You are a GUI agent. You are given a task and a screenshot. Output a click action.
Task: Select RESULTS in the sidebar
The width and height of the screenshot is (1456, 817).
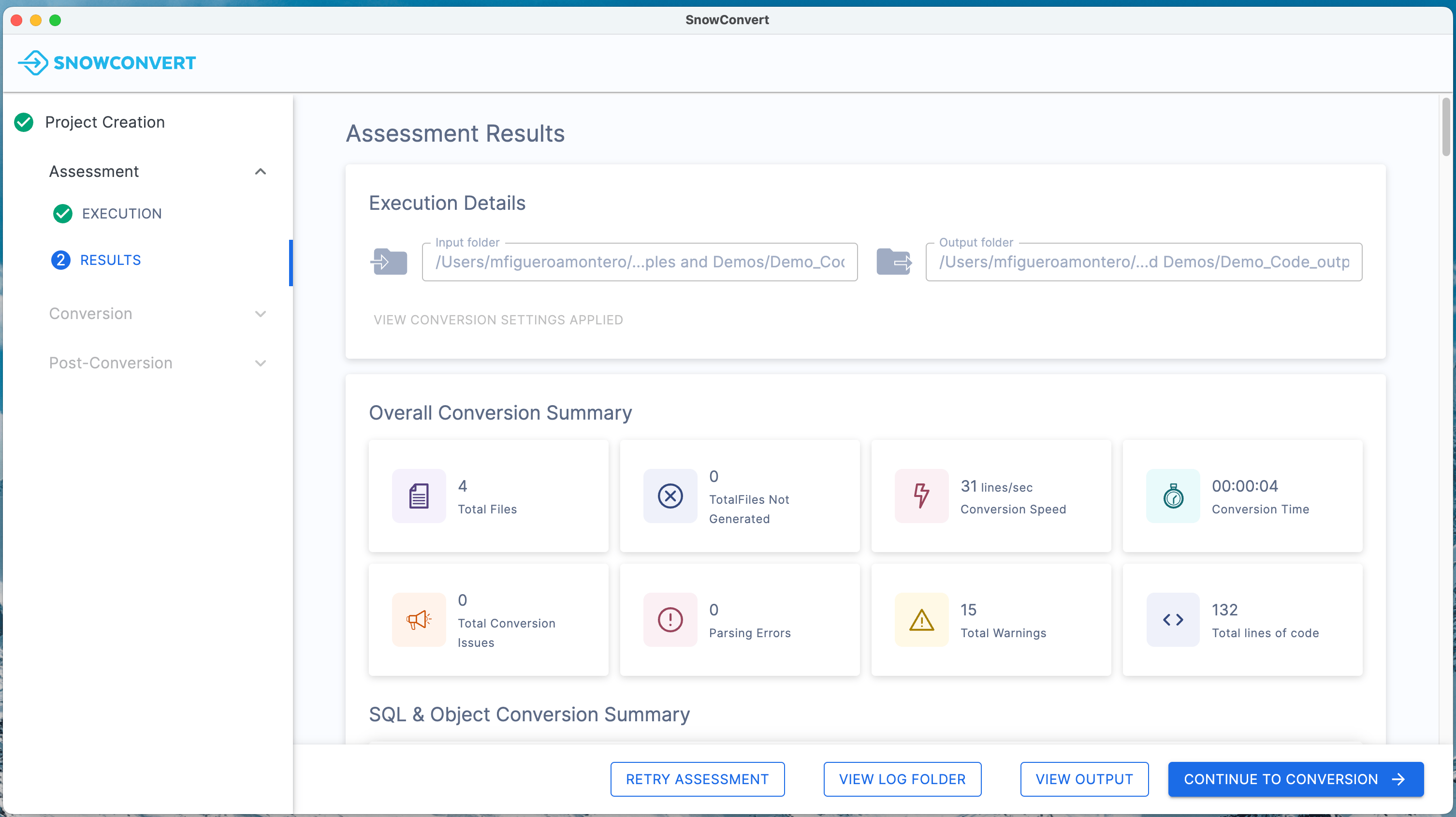tap(110, 260)
